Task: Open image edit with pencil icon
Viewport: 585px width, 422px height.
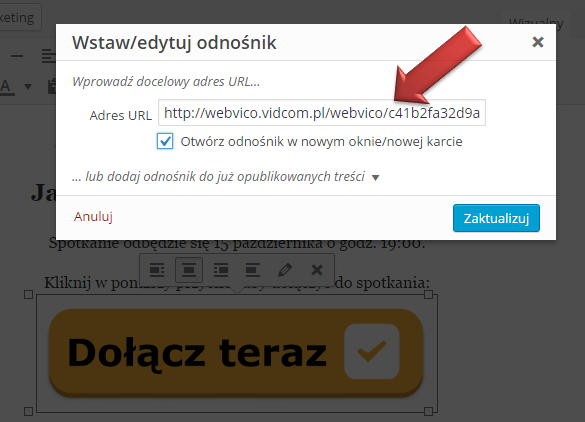Action: [x=285, y=270]
